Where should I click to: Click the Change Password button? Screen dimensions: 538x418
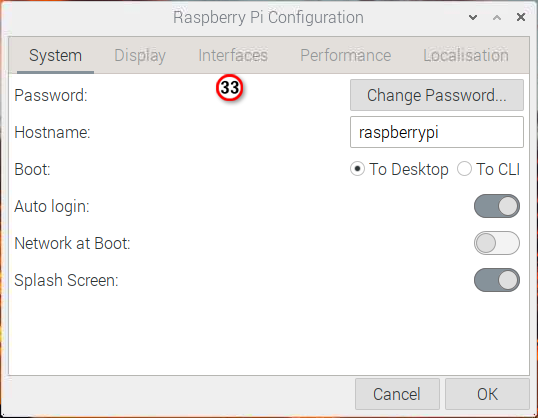tap(437, 95)
